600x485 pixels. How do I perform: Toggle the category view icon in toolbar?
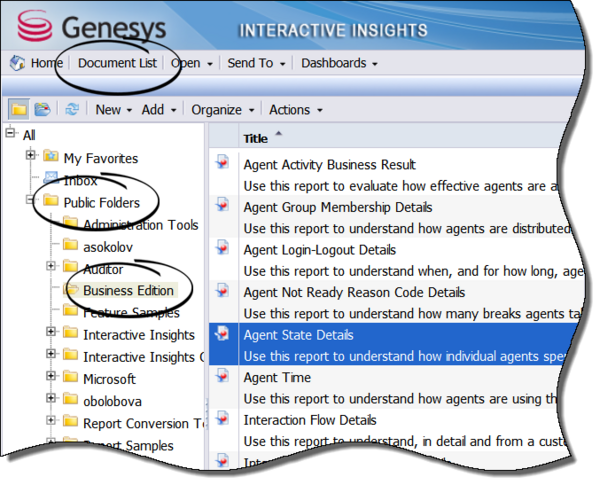[x=42, y=109]
